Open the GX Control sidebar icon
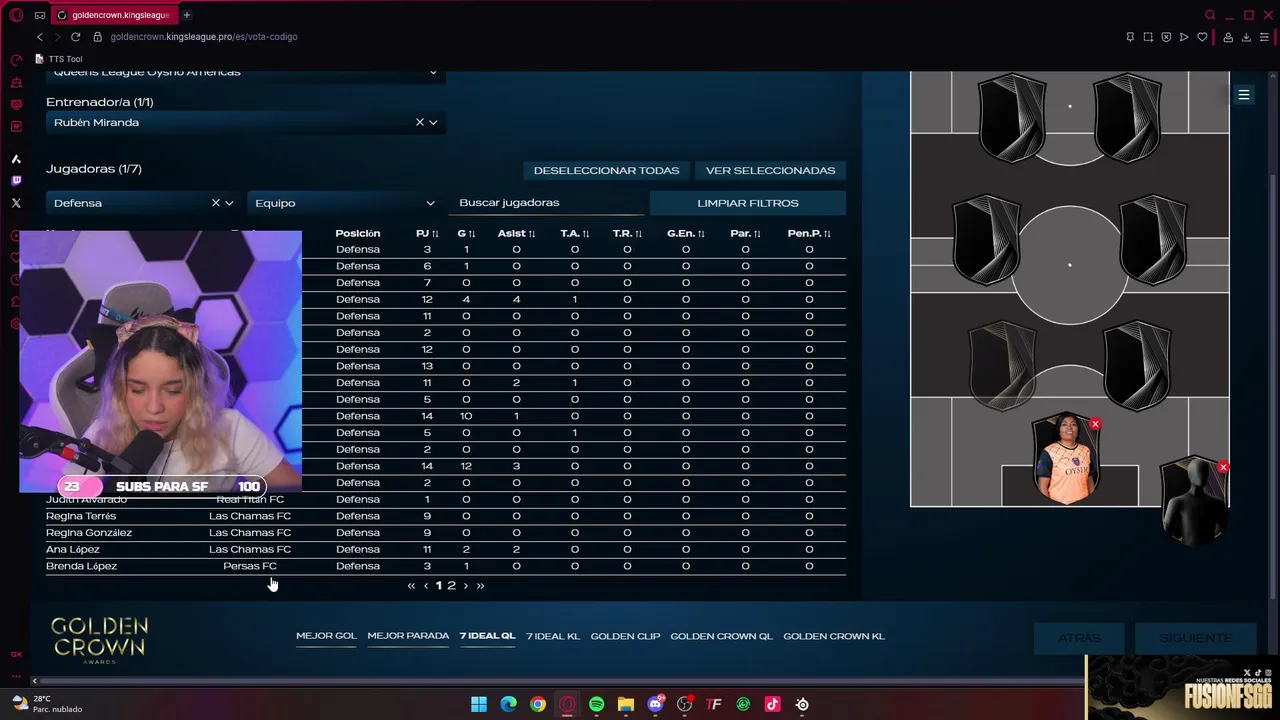 point(16,60)
